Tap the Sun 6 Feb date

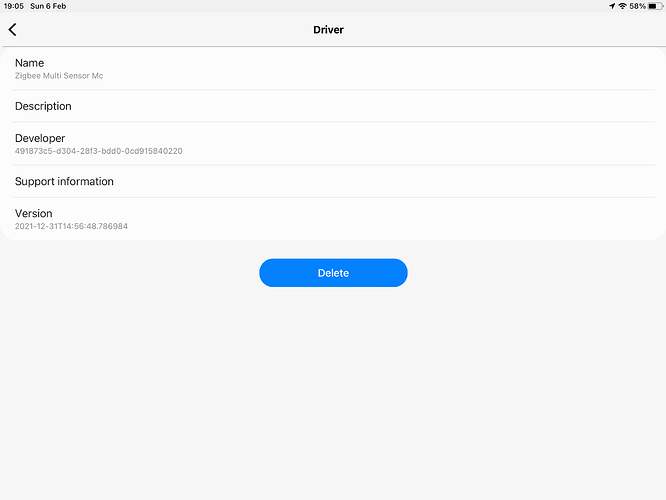pos(48,6)
